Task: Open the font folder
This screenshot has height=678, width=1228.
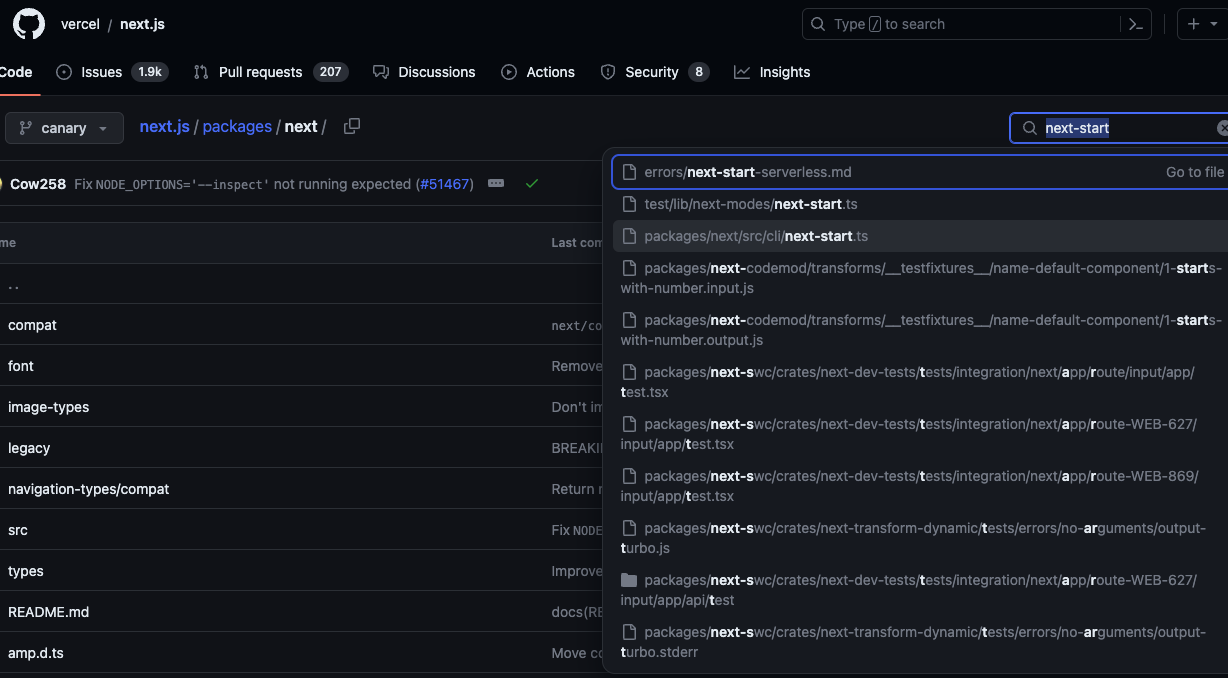Action: click(x=21, y=366)
